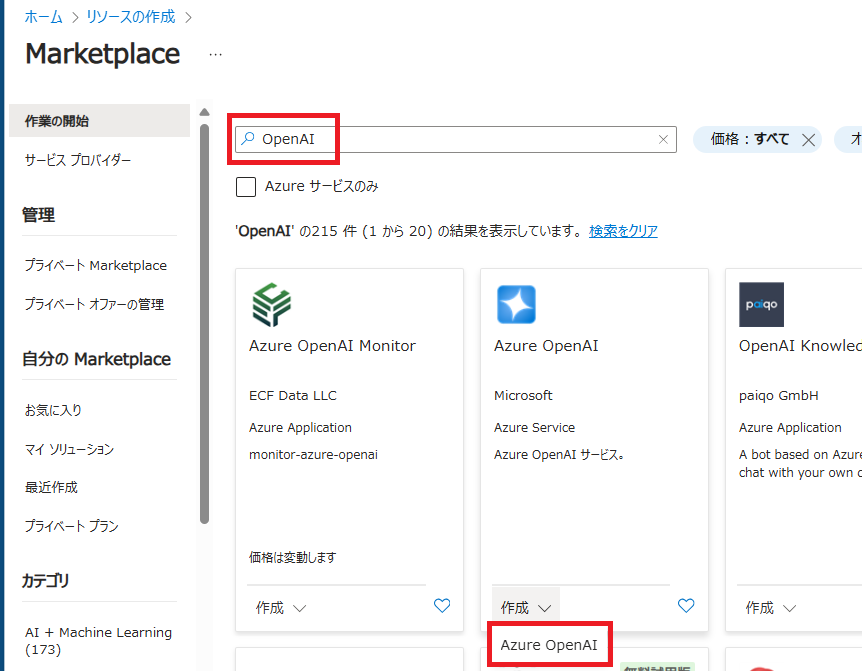The width and height of the screenshot is (862, 671).
Task: Open the OpenAI Knowledge card title
Action: tap(800, 346)
